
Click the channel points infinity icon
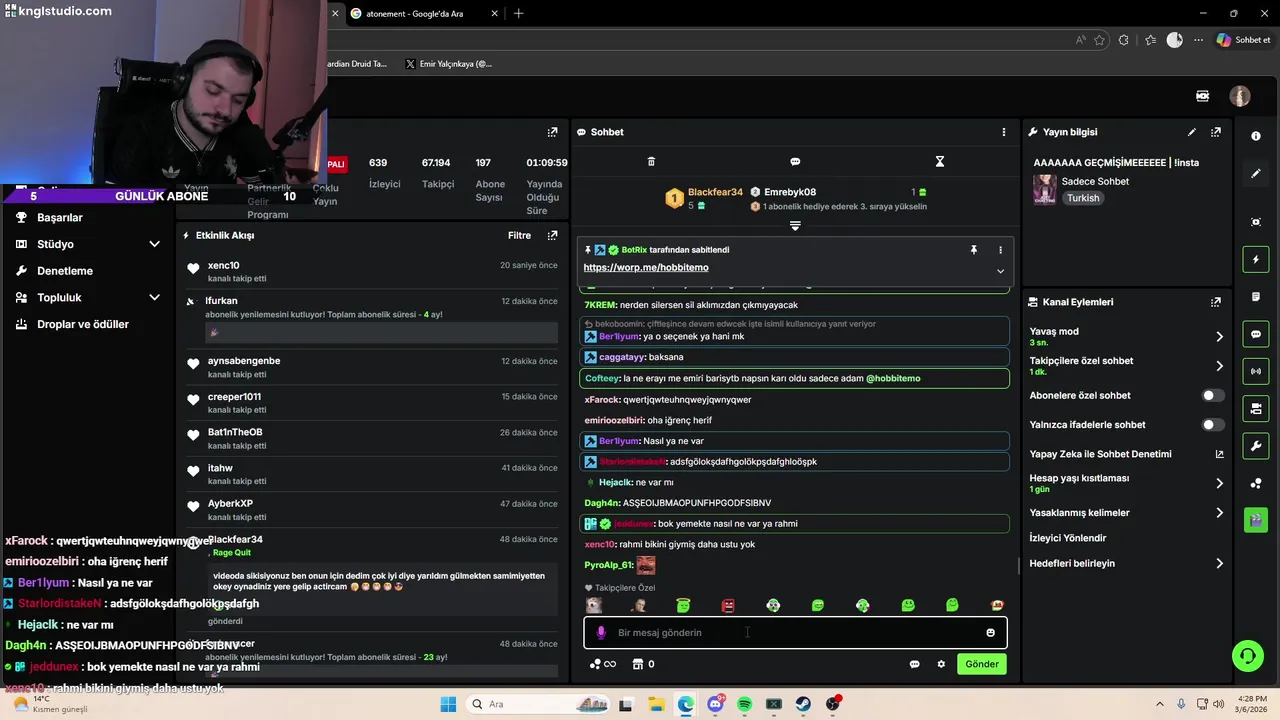point(603,664)
